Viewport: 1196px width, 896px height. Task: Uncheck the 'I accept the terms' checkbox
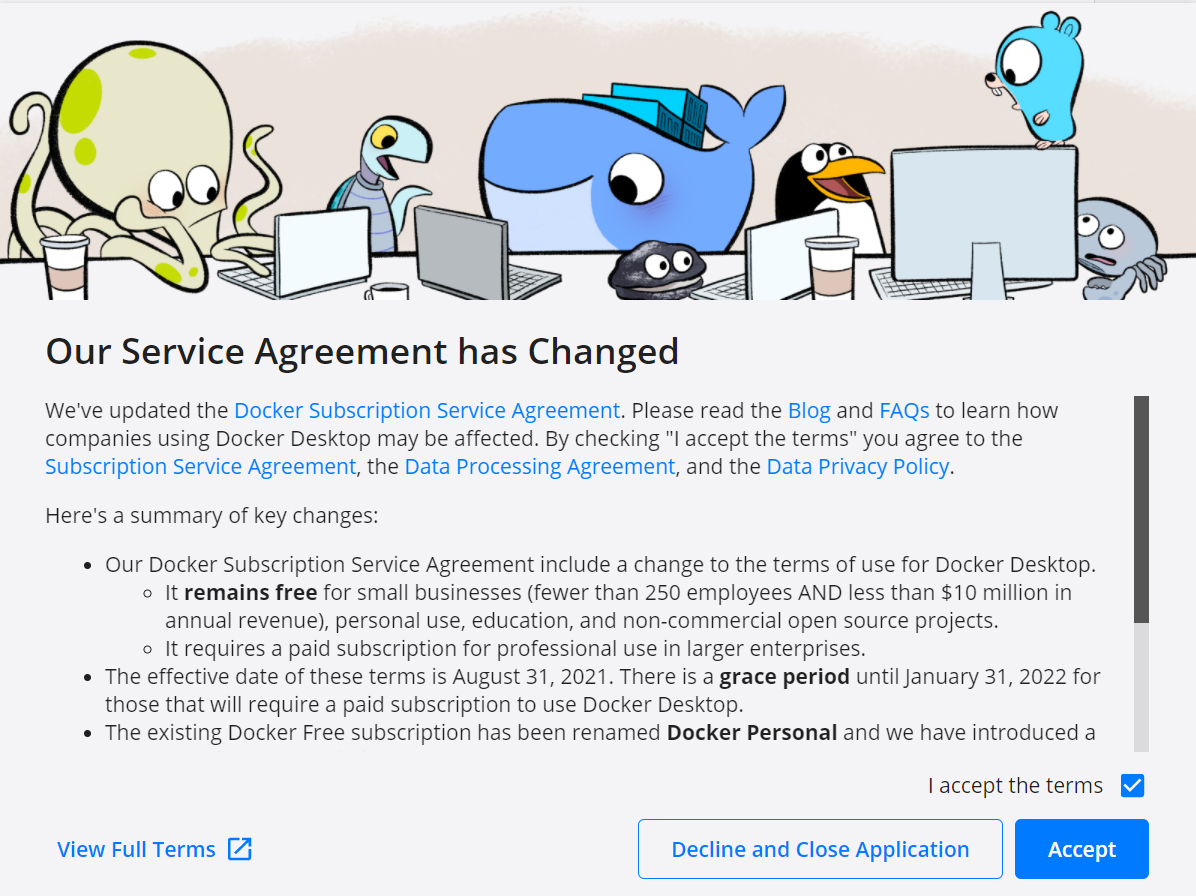[x=1132, y=785]
